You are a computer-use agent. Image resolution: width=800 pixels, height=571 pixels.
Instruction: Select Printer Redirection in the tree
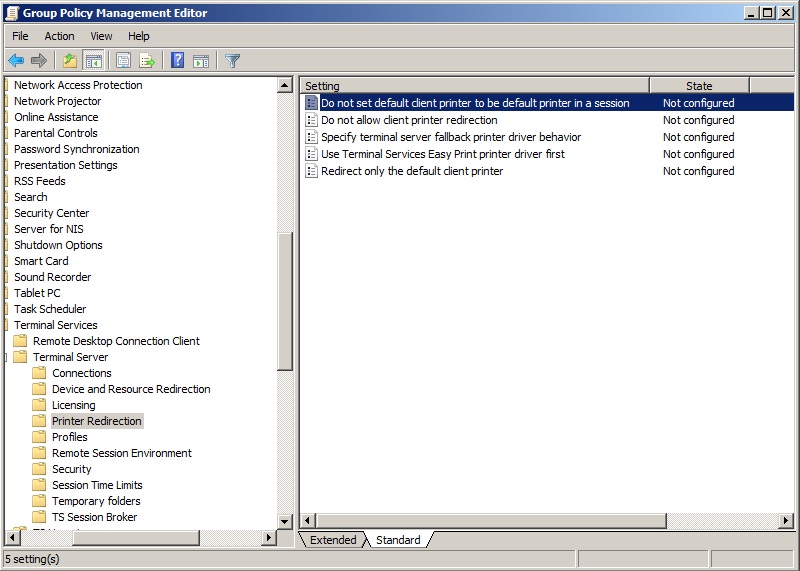[96, 421]
